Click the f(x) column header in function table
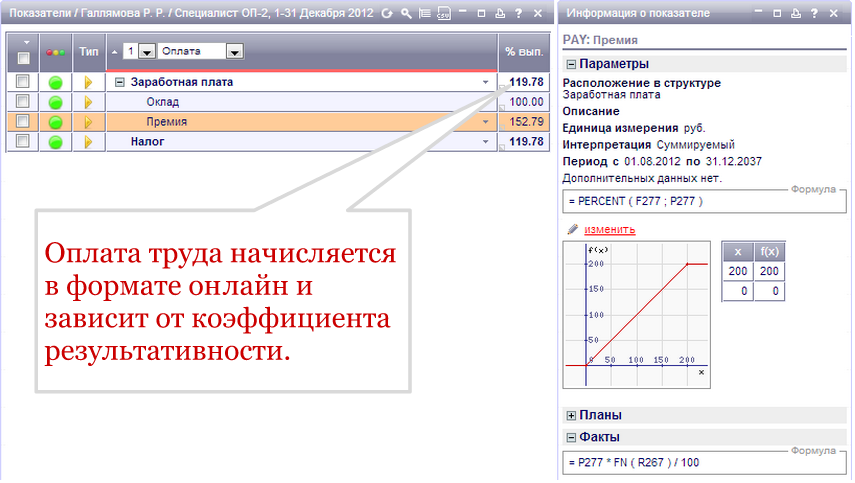The width and height of the screenshot is (855, 483). 769,252
